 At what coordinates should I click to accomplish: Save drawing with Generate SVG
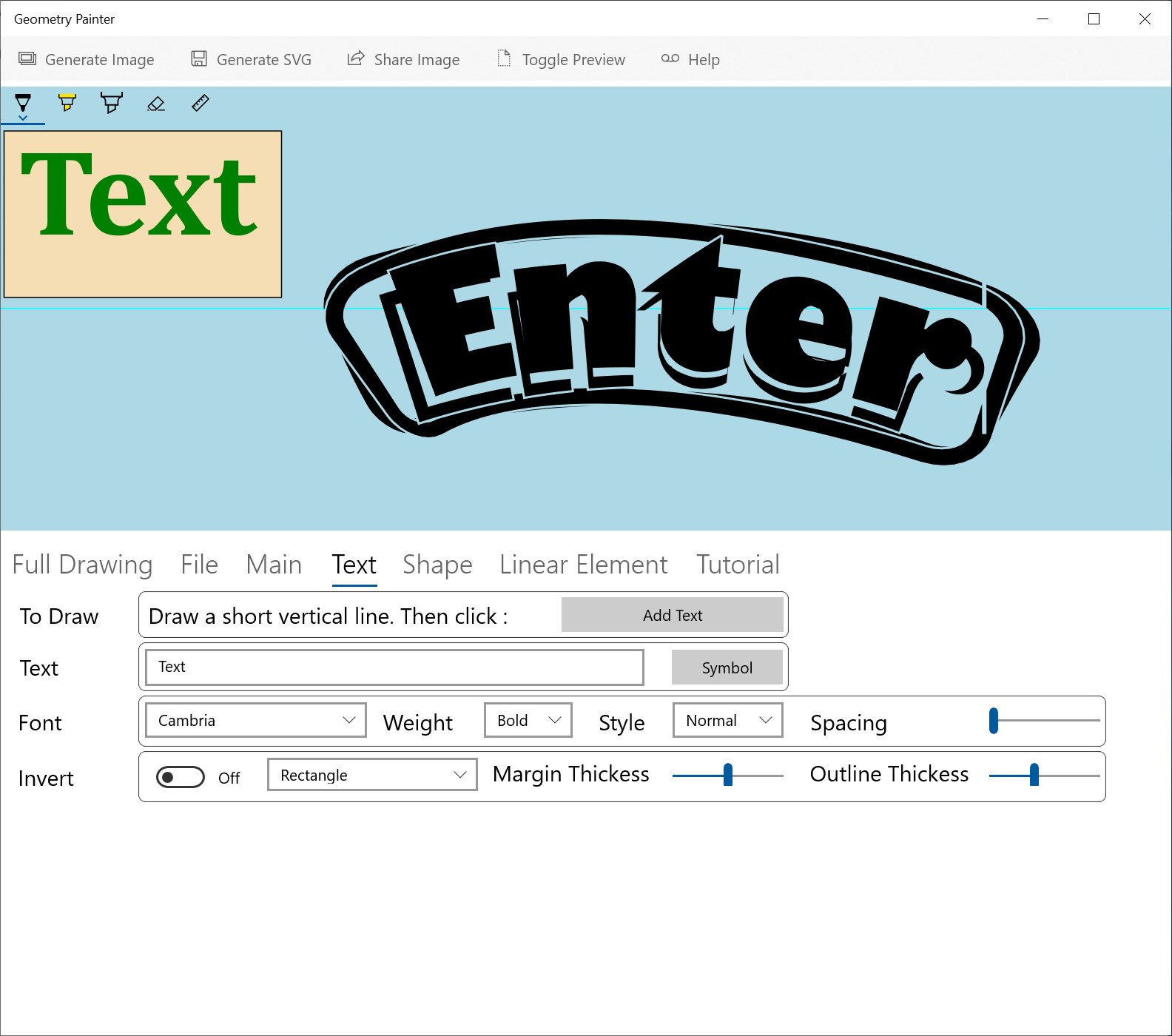(x=252, y=59)
